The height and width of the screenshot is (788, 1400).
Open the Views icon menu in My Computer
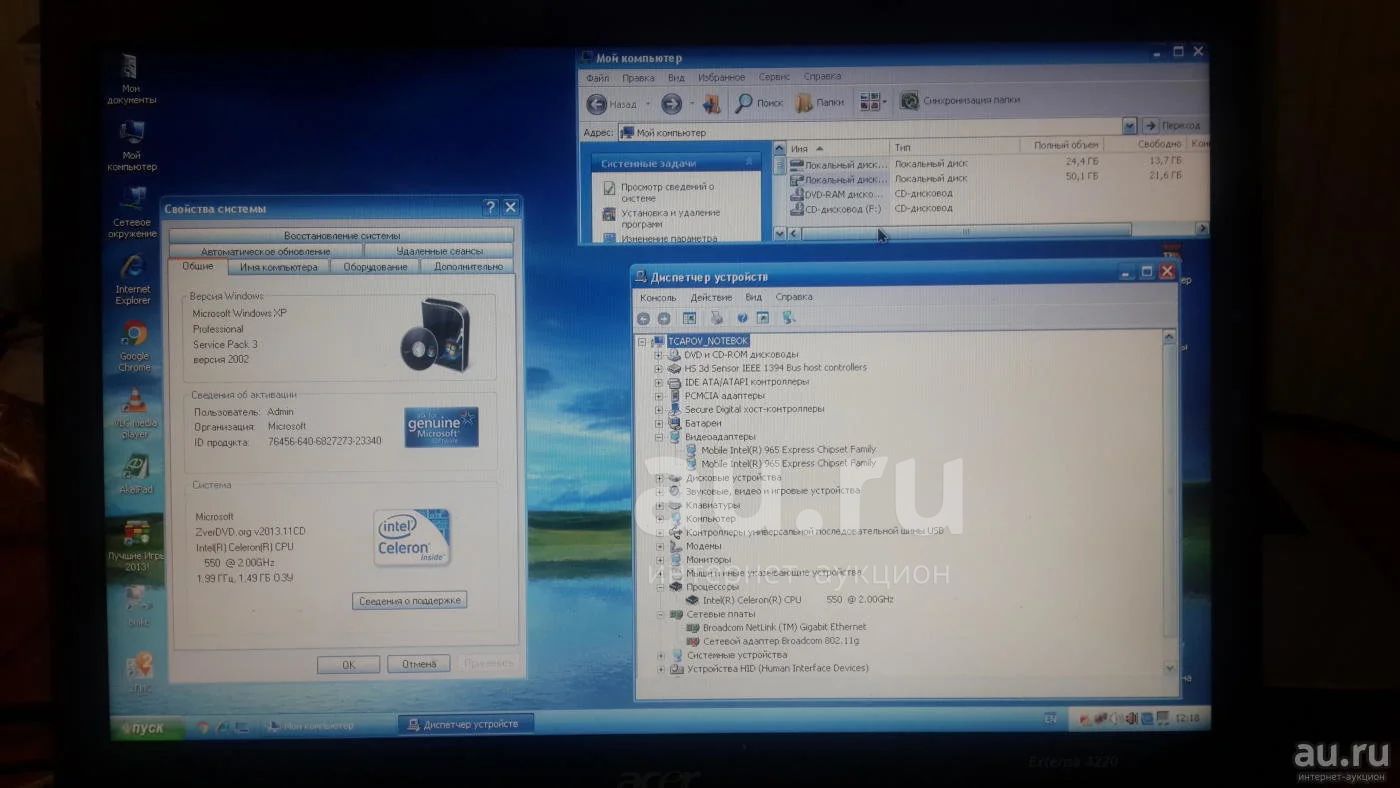(x=871, y=102)
